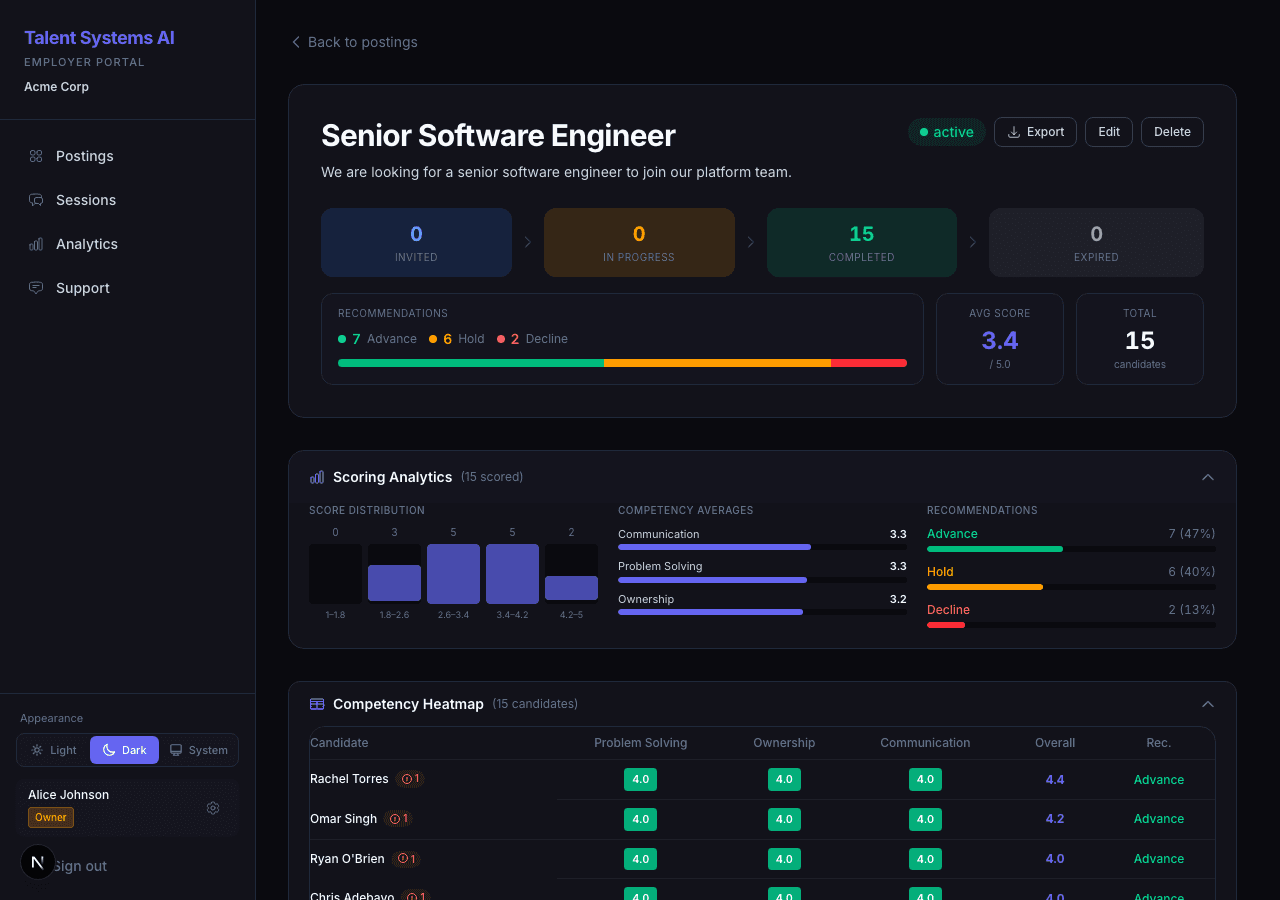
Task: Click the Sign out link
Action: pos(80,866)
